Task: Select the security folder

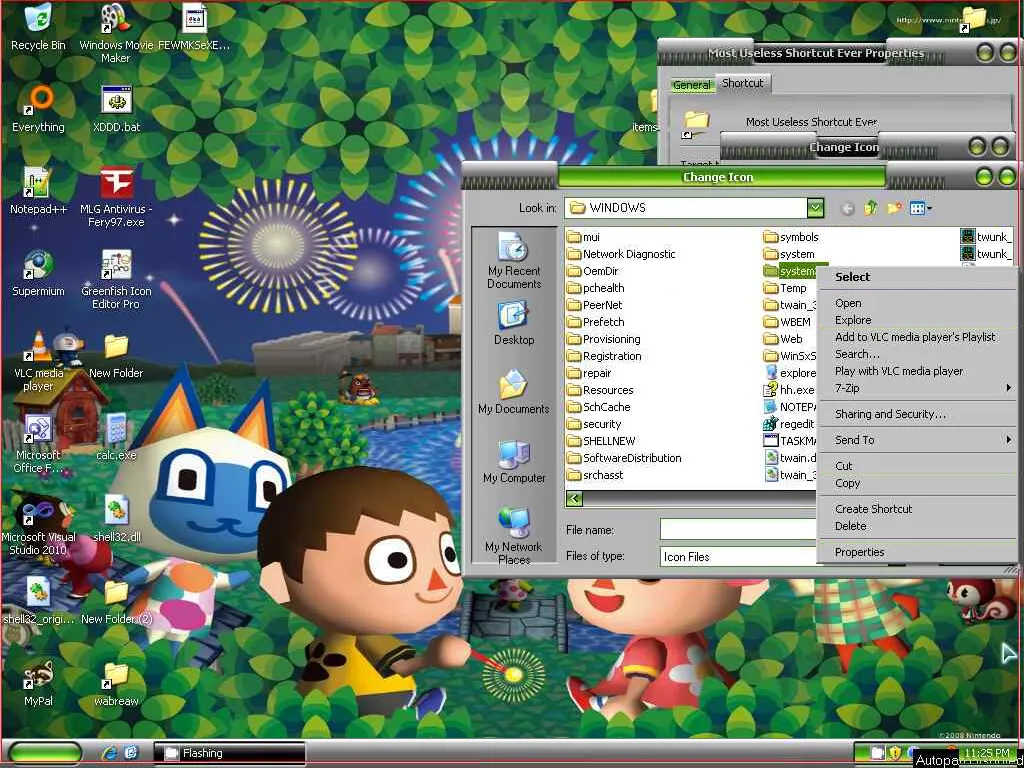Action: click(594, 424)
